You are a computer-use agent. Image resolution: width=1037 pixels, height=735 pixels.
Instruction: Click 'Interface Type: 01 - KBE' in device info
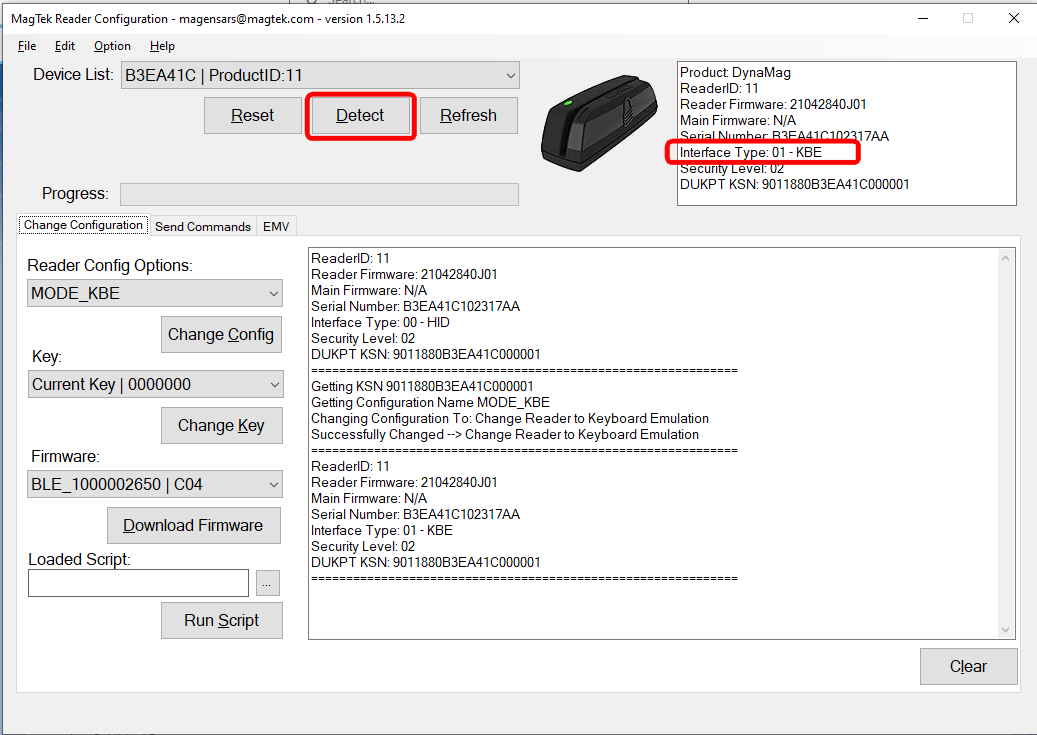[751, 152]
